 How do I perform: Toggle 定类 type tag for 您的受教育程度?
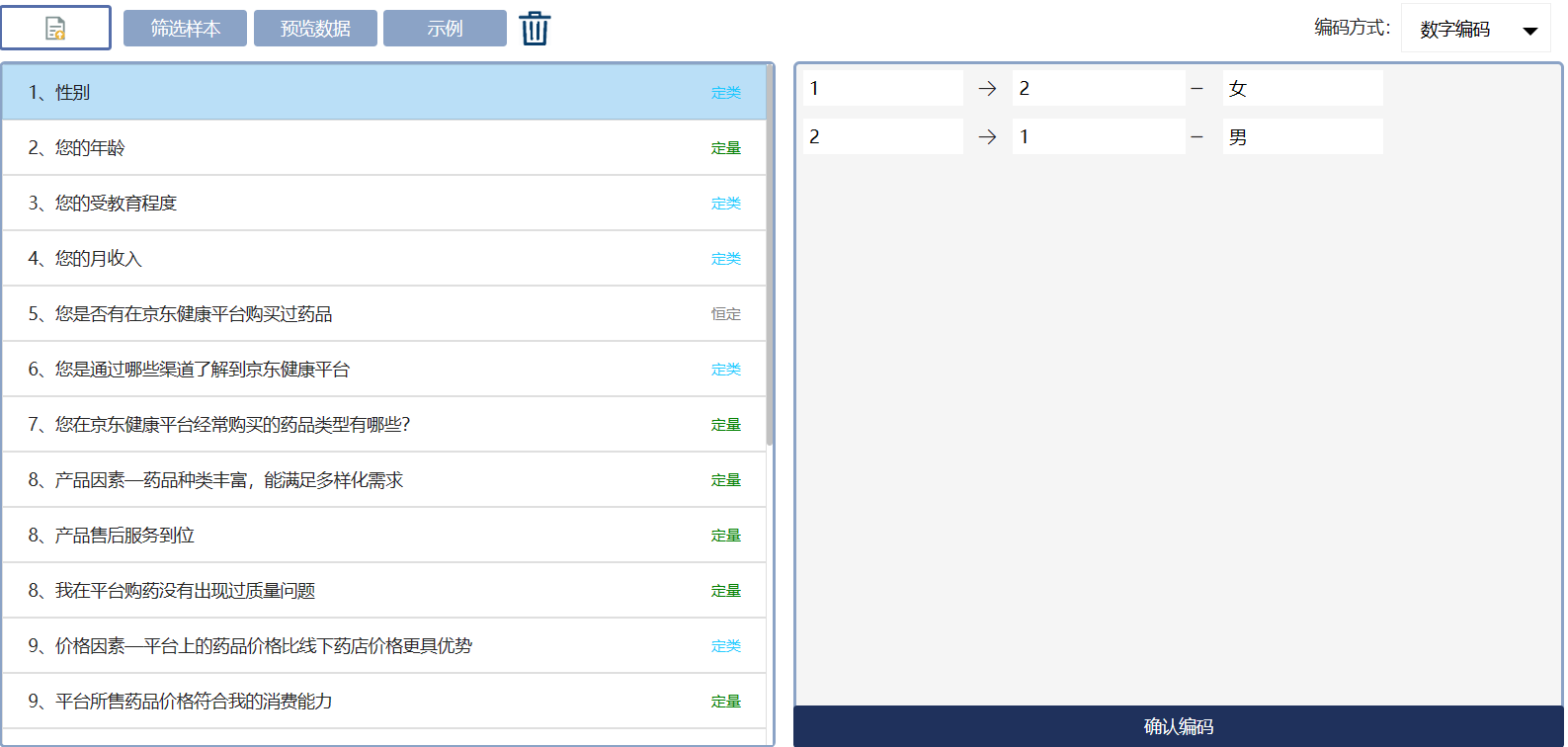coord(725,204)
